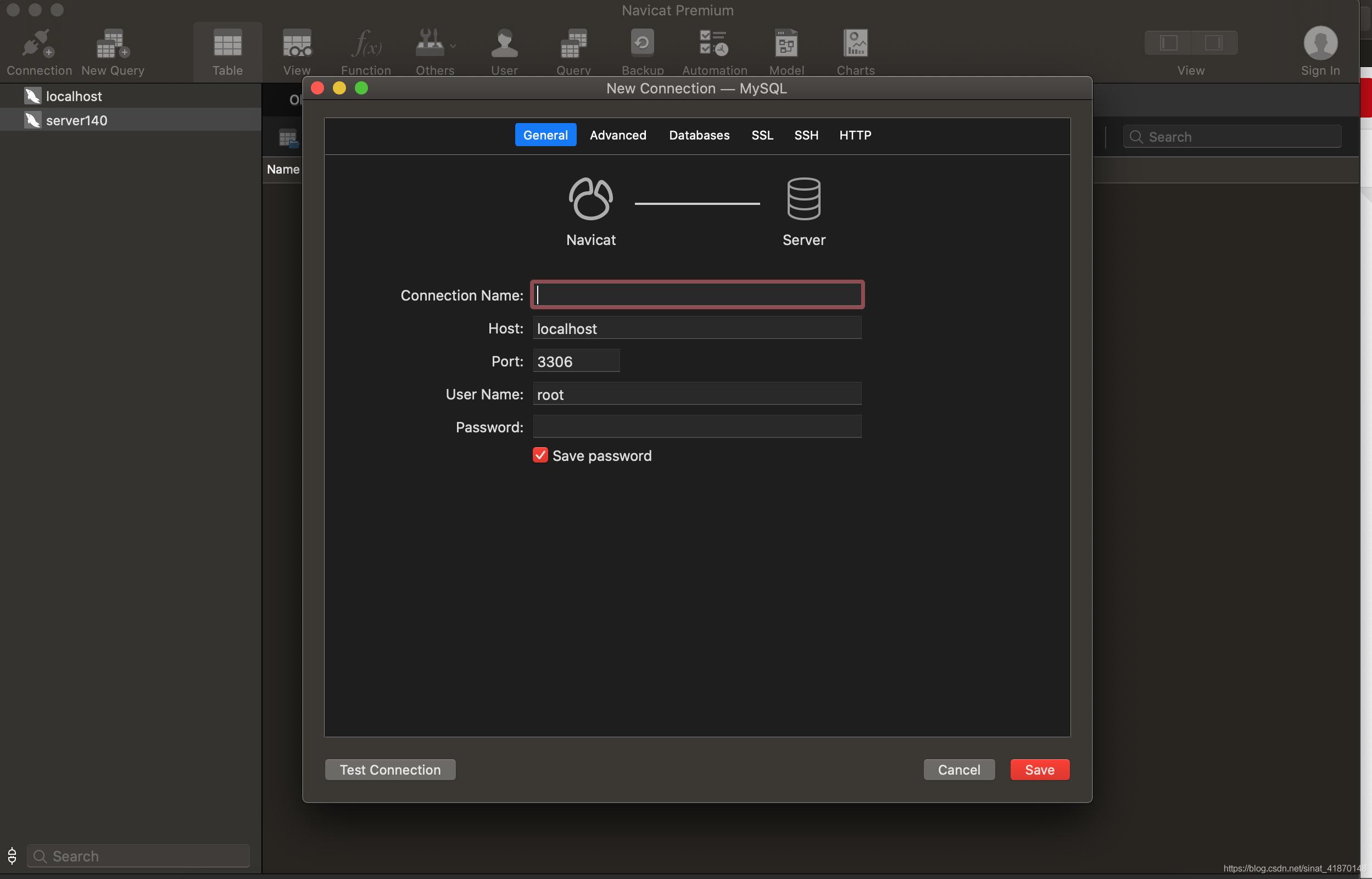Focus the sidebar bottom search field
This screenshot has height=879, width=1372.
(x=138, y=855)
